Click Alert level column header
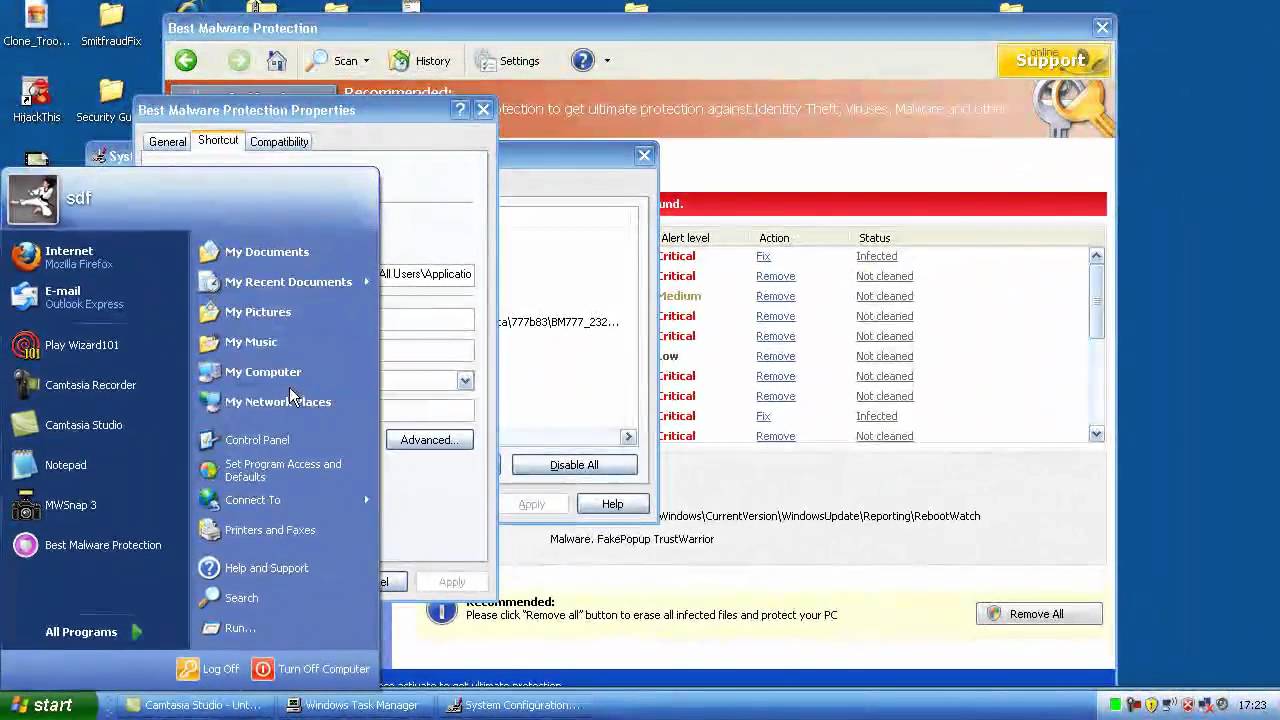Screen dimensions: 1280x720 [685, 238]
